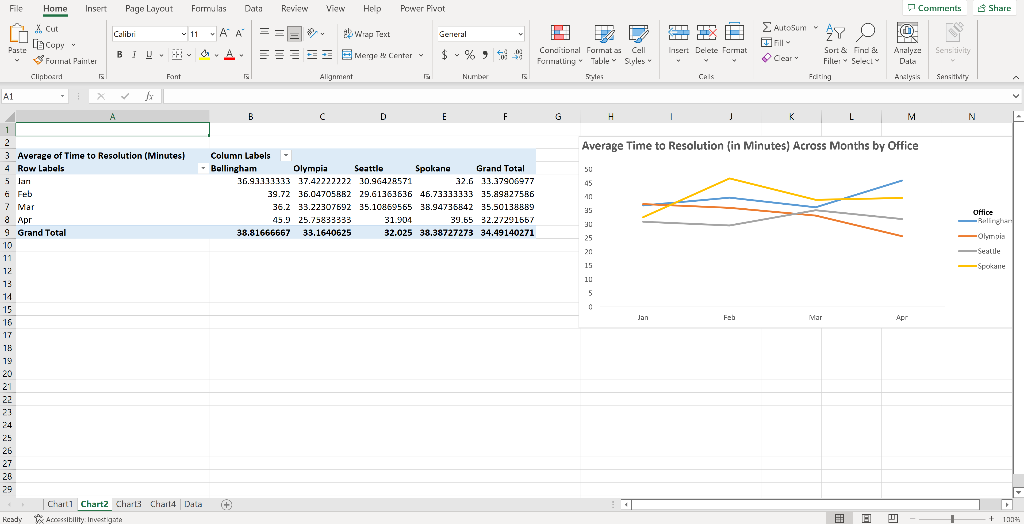
Task: Switch to the Formulas ribbon tab
Action: tap(209, 8)
